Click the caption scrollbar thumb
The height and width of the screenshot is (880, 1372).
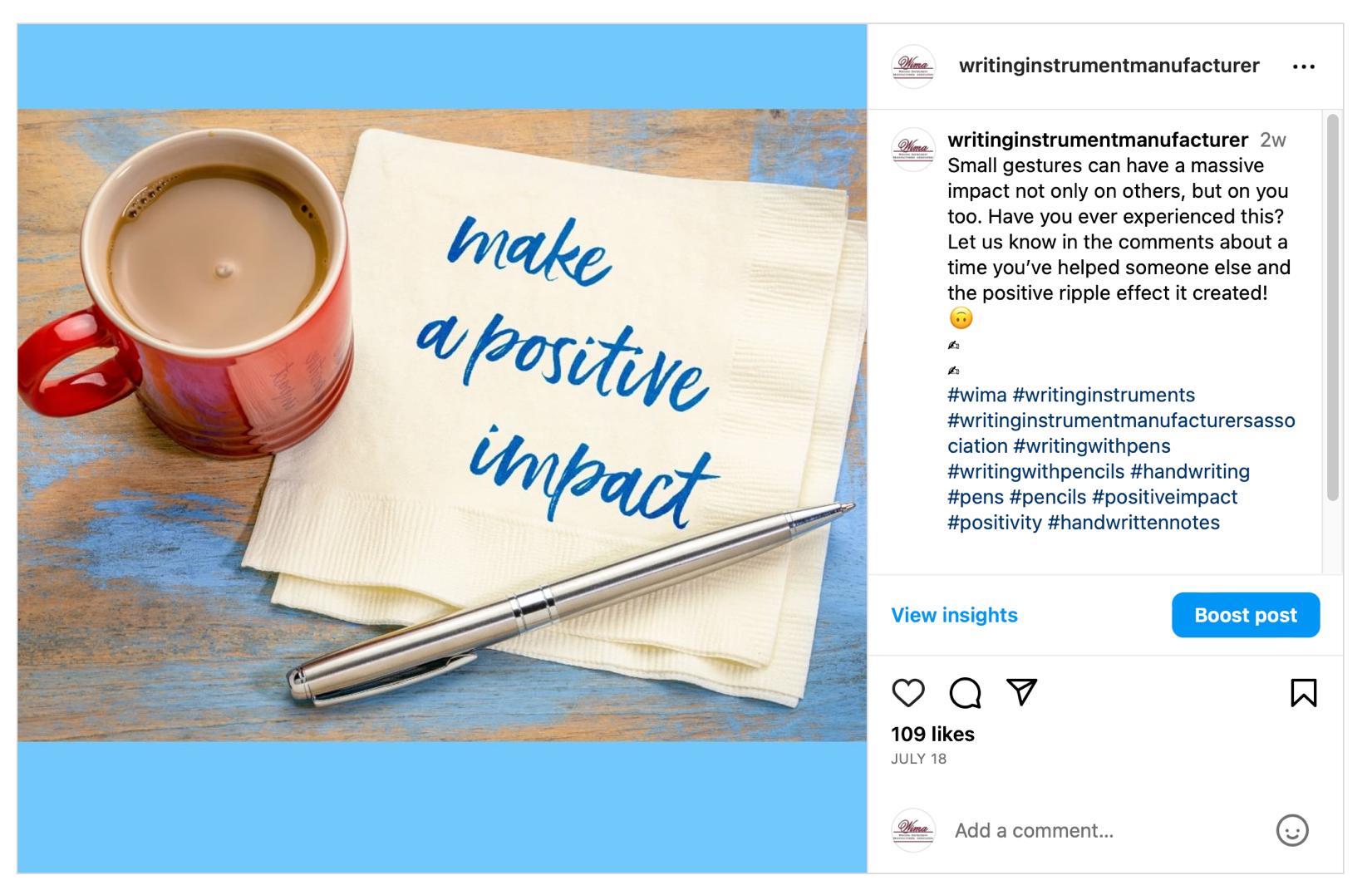pyautogui.click(x=1333, y=307)
